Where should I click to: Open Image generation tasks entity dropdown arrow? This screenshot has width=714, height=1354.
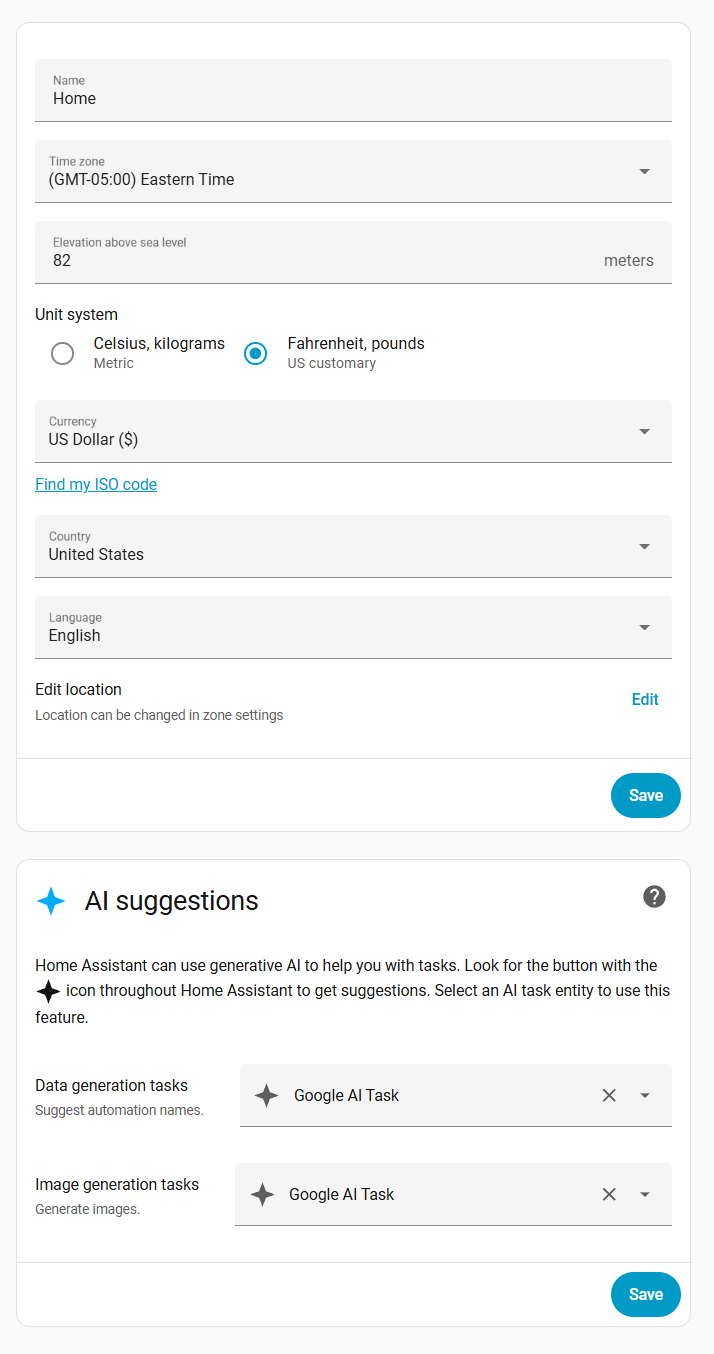pyautogui.click(x=645, y=1194)
